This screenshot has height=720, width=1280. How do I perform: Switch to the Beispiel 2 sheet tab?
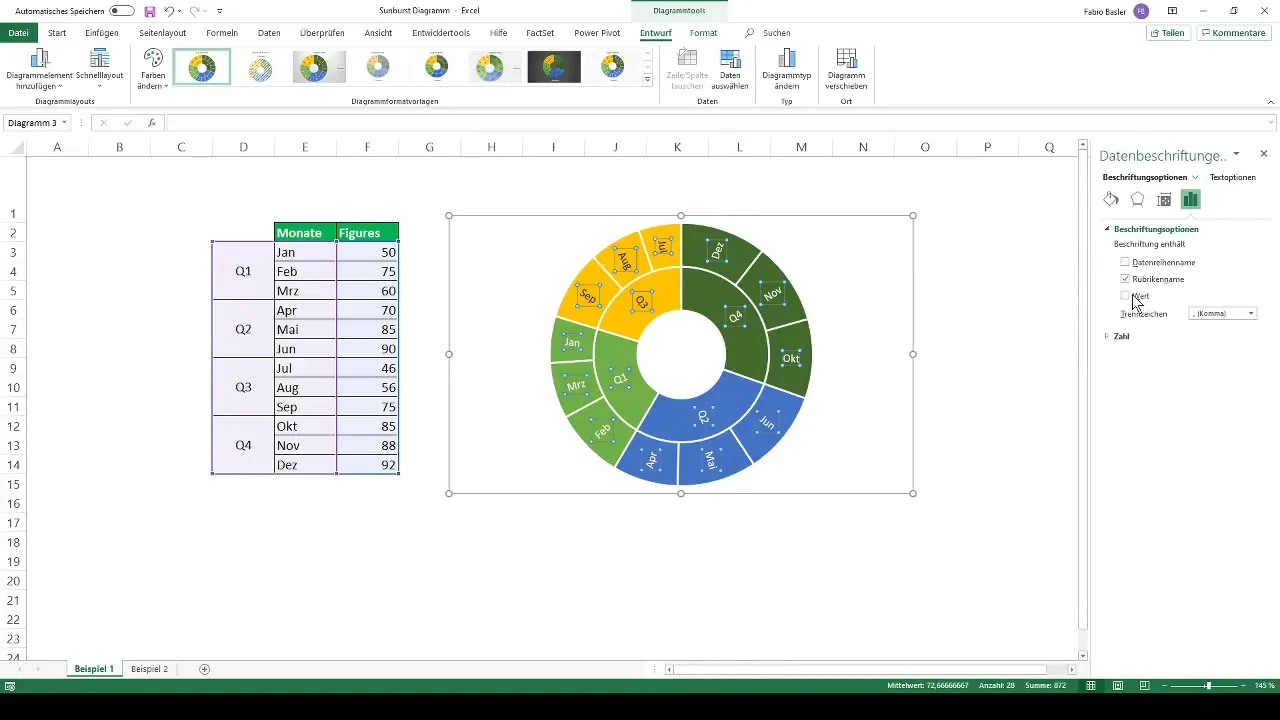click(149, 668)
